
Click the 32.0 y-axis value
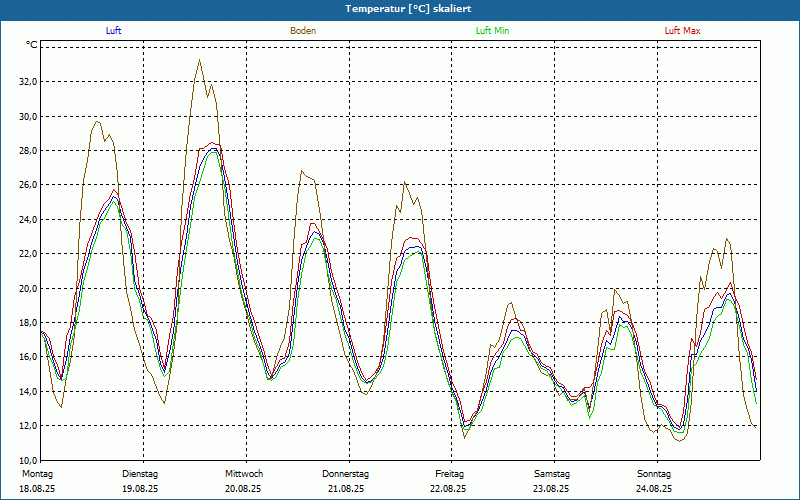[28, 82]
